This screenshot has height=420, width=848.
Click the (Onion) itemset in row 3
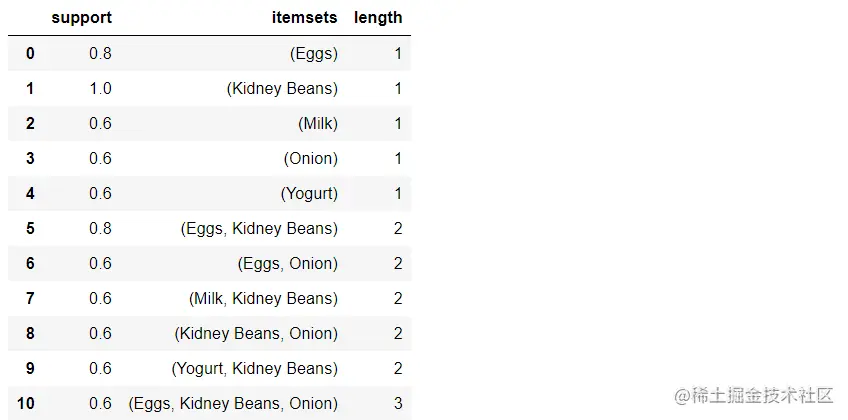(311, 159)
